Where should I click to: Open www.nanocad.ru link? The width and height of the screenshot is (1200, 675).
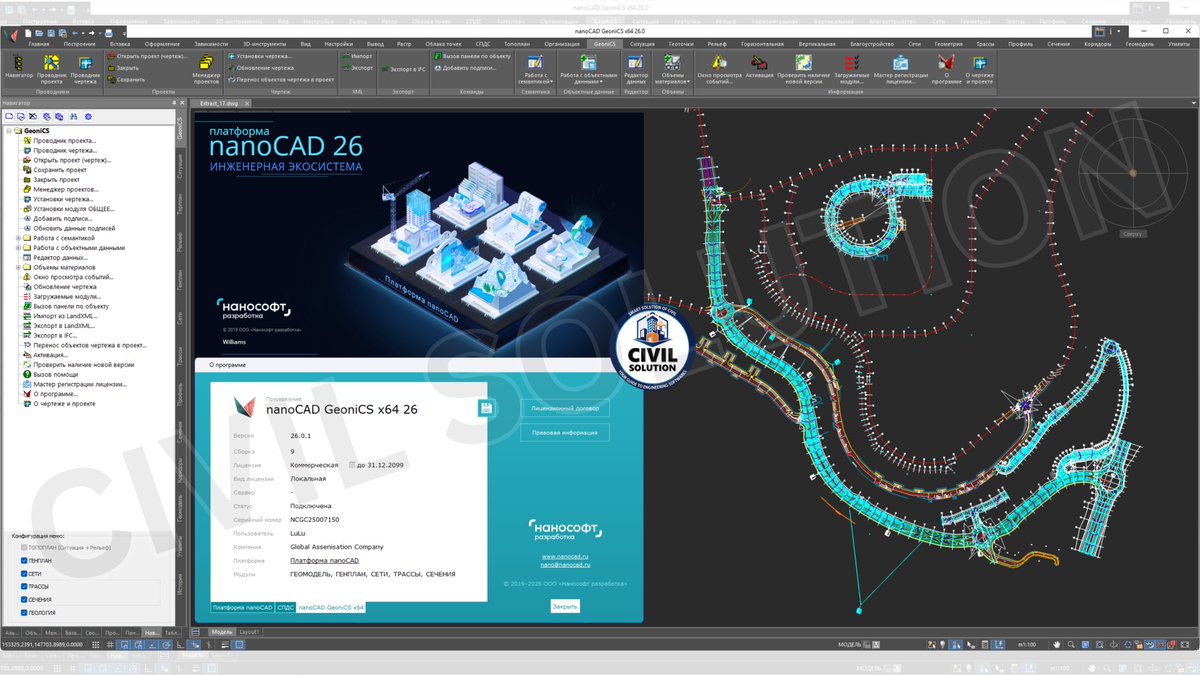click(564, 556)
